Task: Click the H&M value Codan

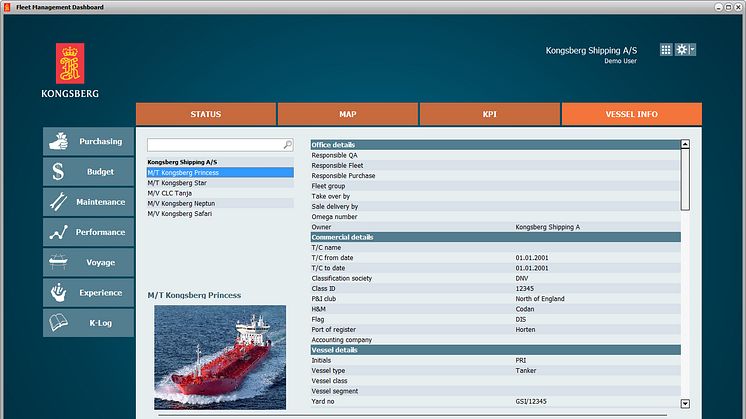Action: (x=525, y=309)
